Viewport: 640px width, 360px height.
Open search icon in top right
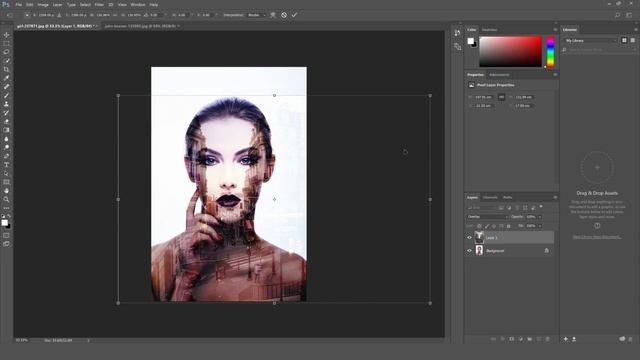(x=618, y=15)
